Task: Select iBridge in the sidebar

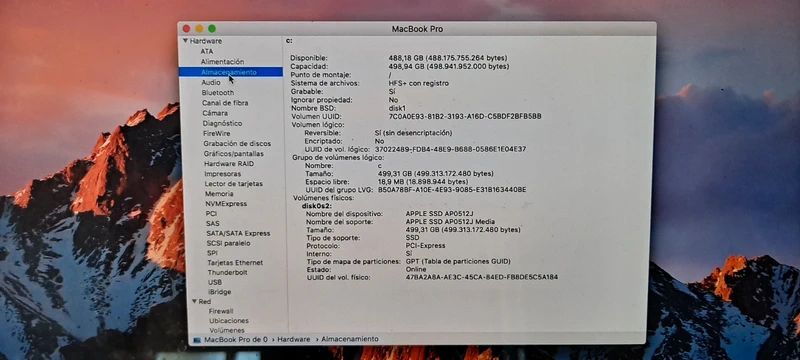Action: click(220, 292)
